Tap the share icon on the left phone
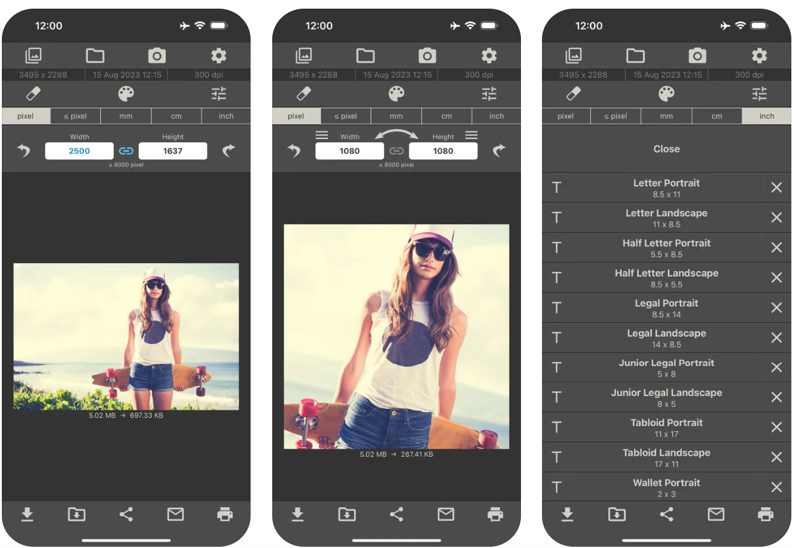800x548 pixels. click(x=126, y=514)
